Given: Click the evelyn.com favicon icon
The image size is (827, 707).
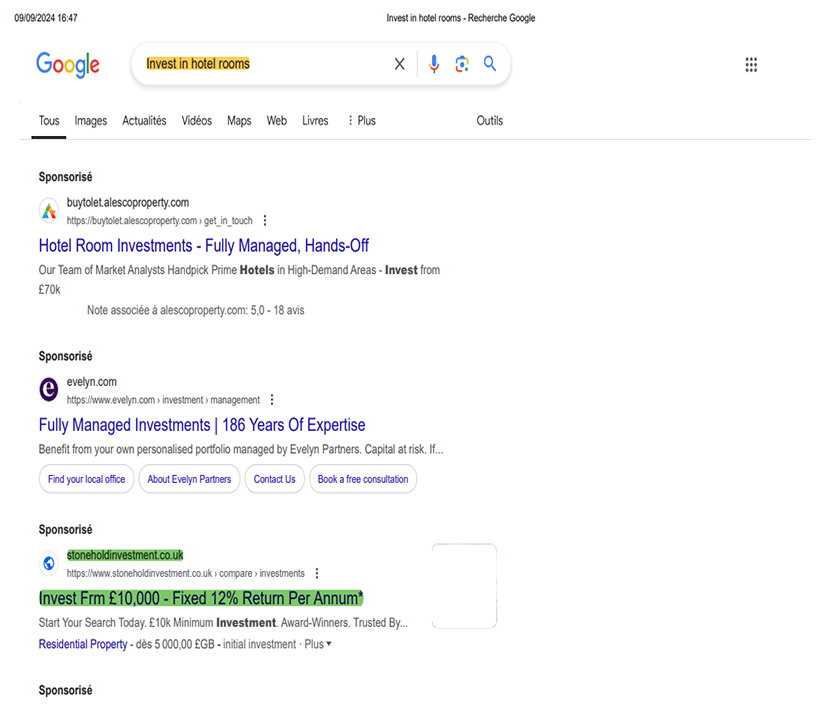Looking at the screenshot, I should [49, 390].
